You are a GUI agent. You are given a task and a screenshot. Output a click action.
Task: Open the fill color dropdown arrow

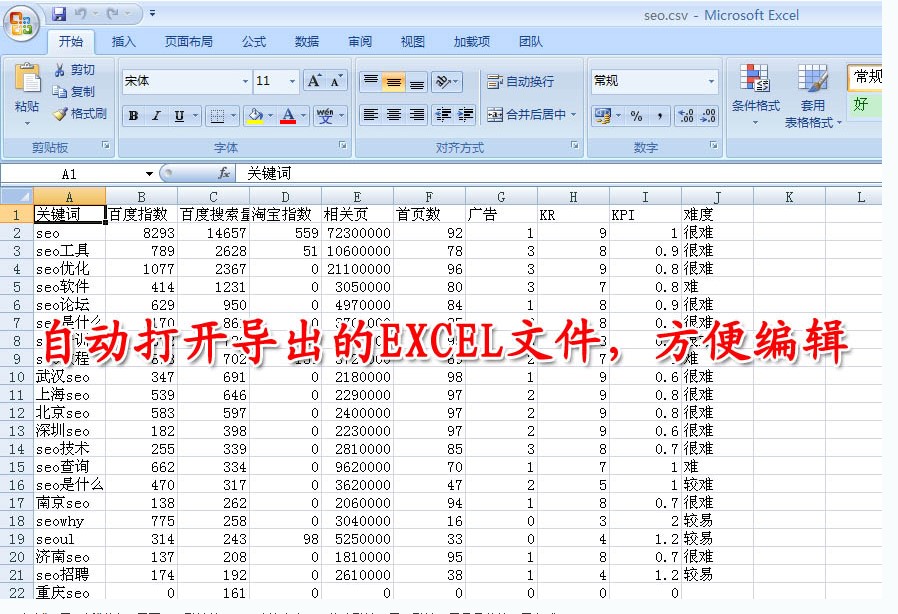[x=270, y=116]
